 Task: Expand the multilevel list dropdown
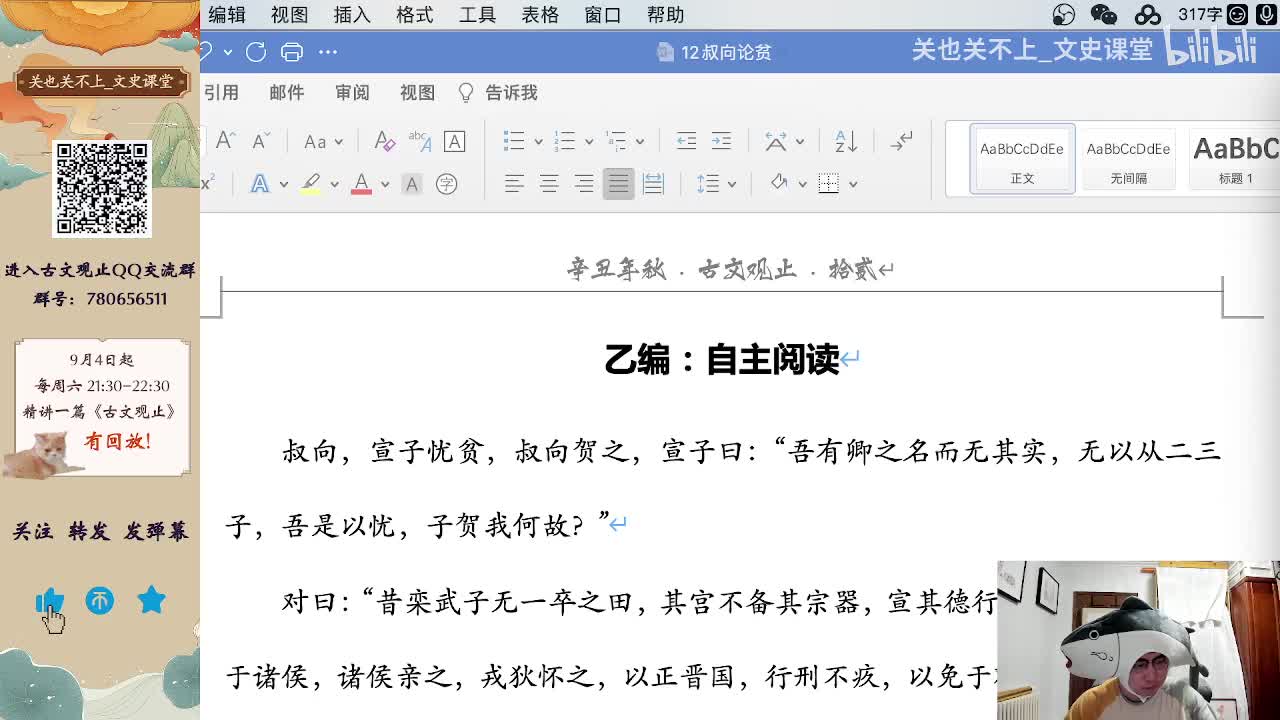point(640,142)
